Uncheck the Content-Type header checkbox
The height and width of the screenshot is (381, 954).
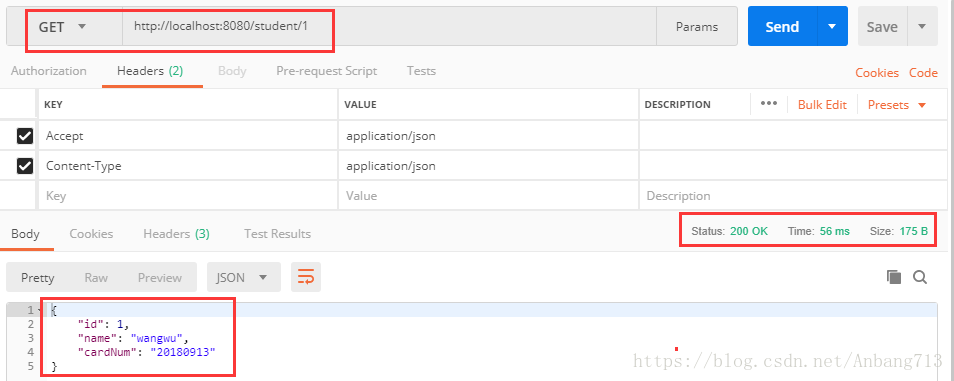tap(25, 166)
